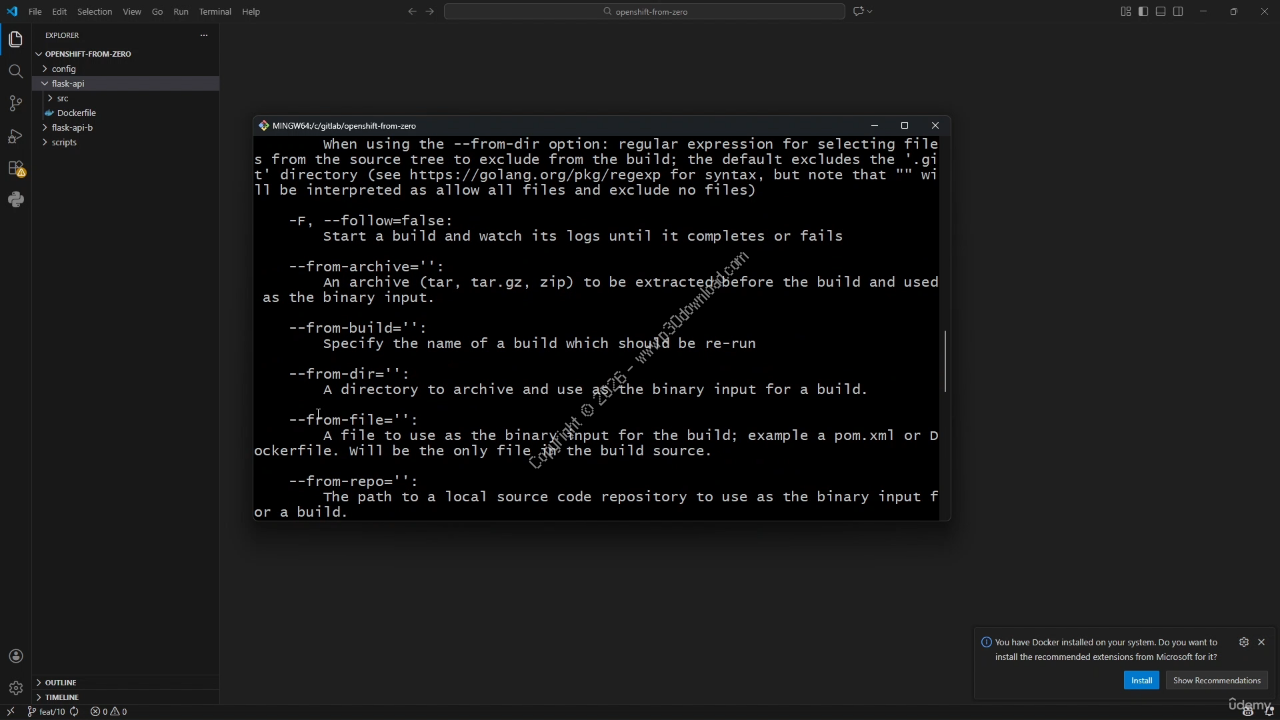This screenshot has width=1280, height=720.
Task: Toggle the primary side bar layout button
Action: tap(1143, 12)
